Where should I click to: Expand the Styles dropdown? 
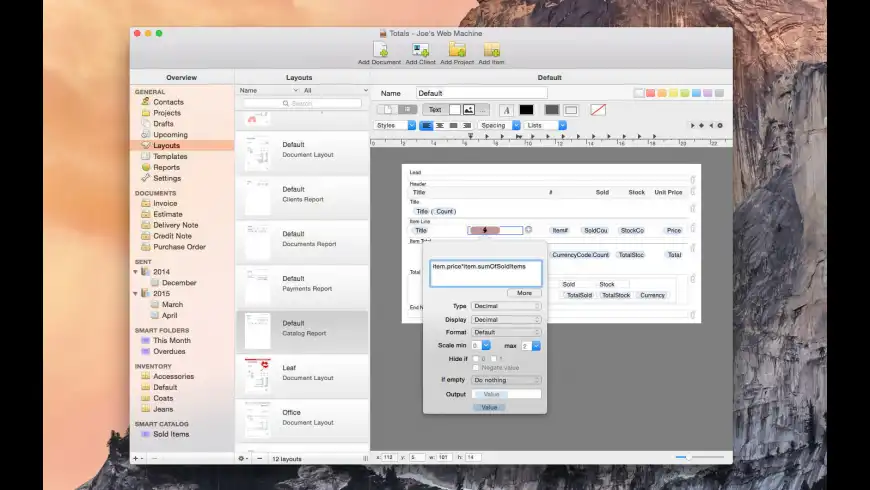[x=395, y=126]
